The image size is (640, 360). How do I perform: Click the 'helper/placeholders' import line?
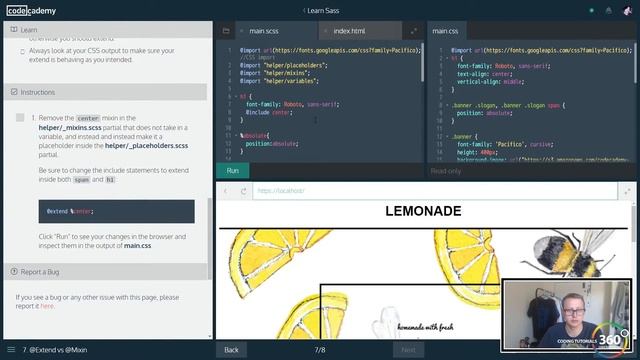[284, 65]
